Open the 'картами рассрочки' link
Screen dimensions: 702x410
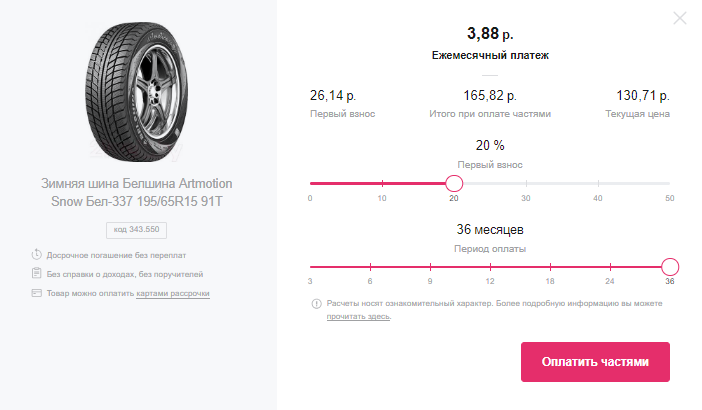(x=172, y=293)
